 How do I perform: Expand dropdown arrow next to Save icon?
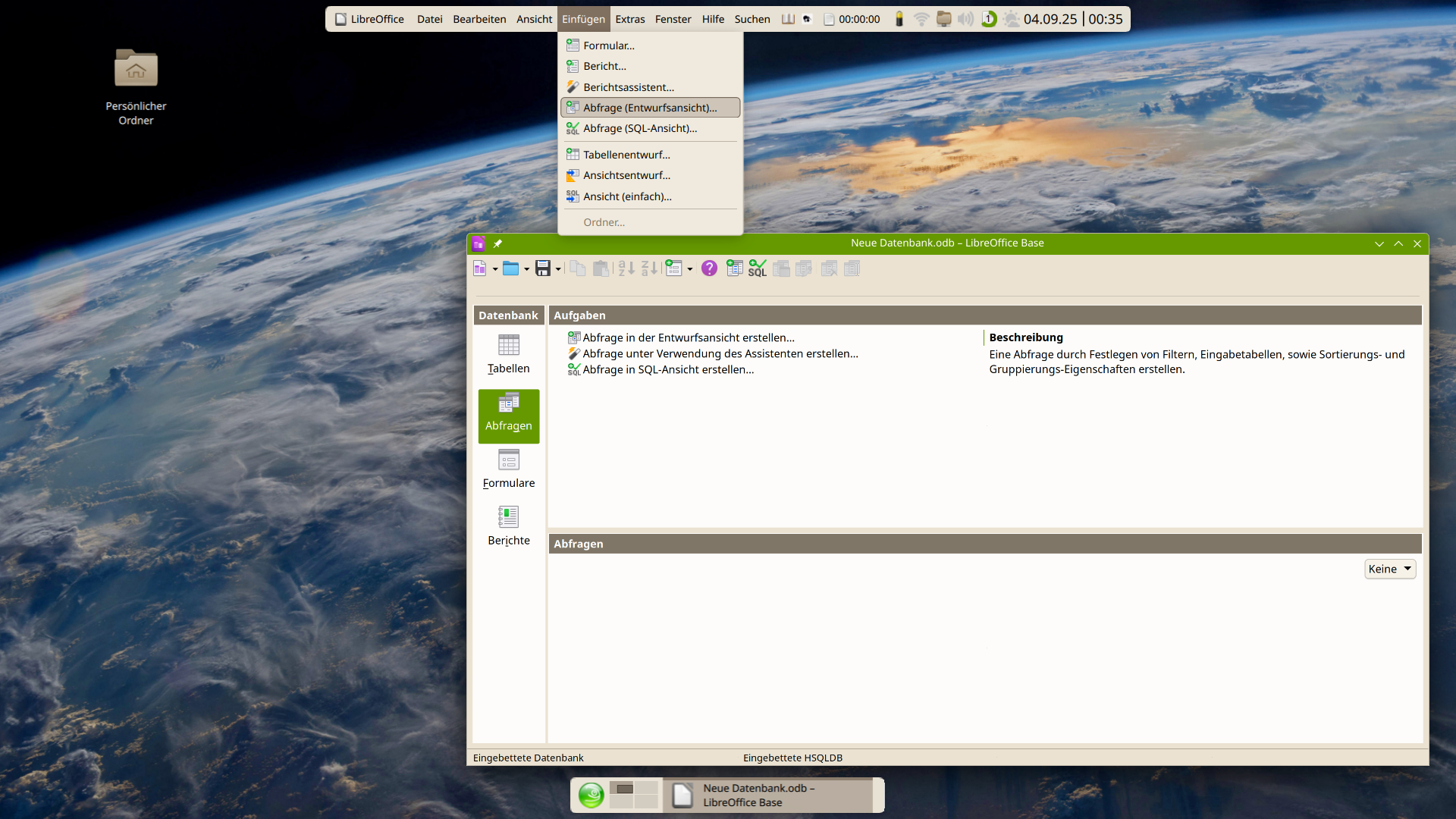(558, 269)
